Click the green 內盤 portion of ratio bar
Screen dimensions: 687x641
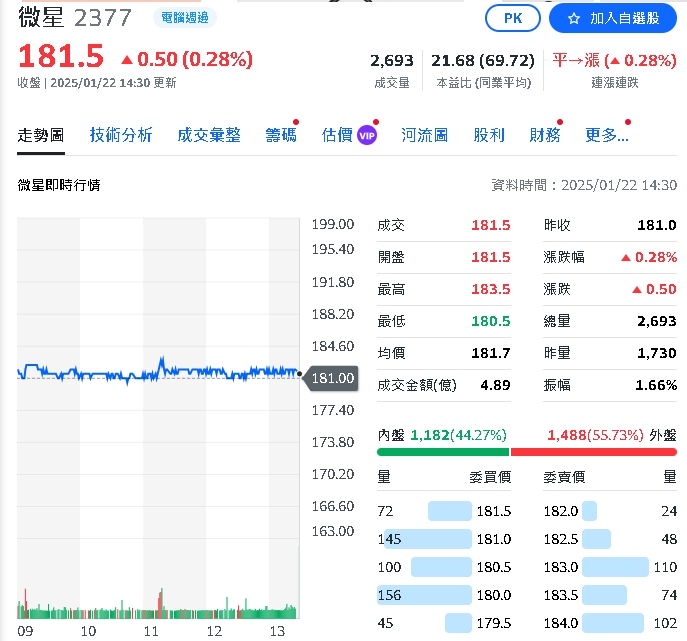pyautogui.click(x=443, y=452)
